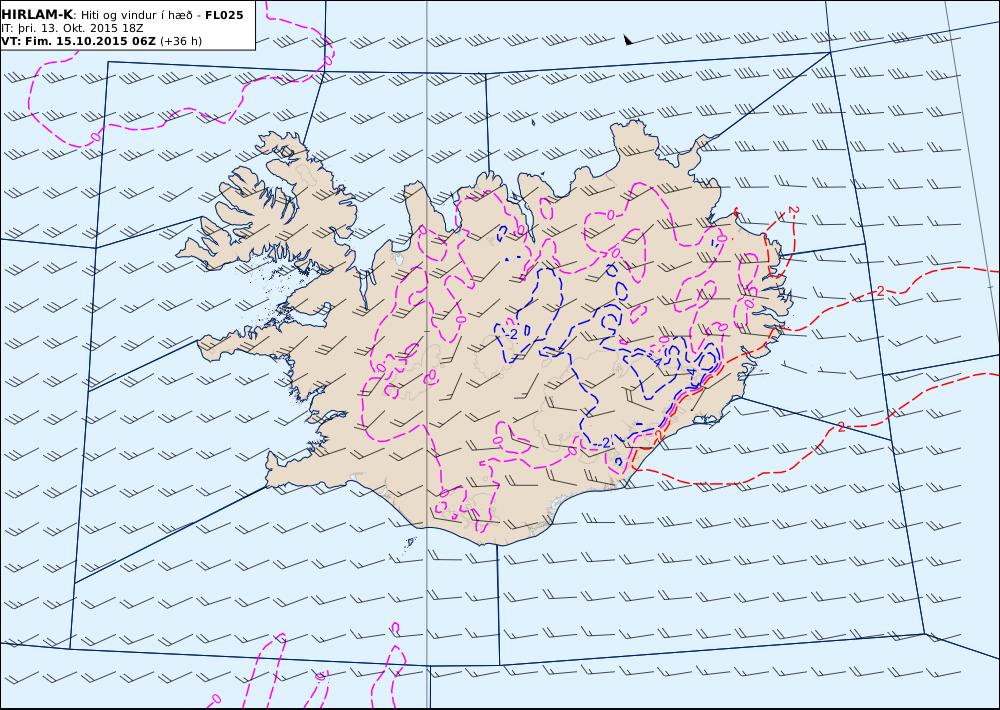
Task: Click the 'VT: Fim. 15.10.2015 06Z' valid time
Action: pos(78,41)
